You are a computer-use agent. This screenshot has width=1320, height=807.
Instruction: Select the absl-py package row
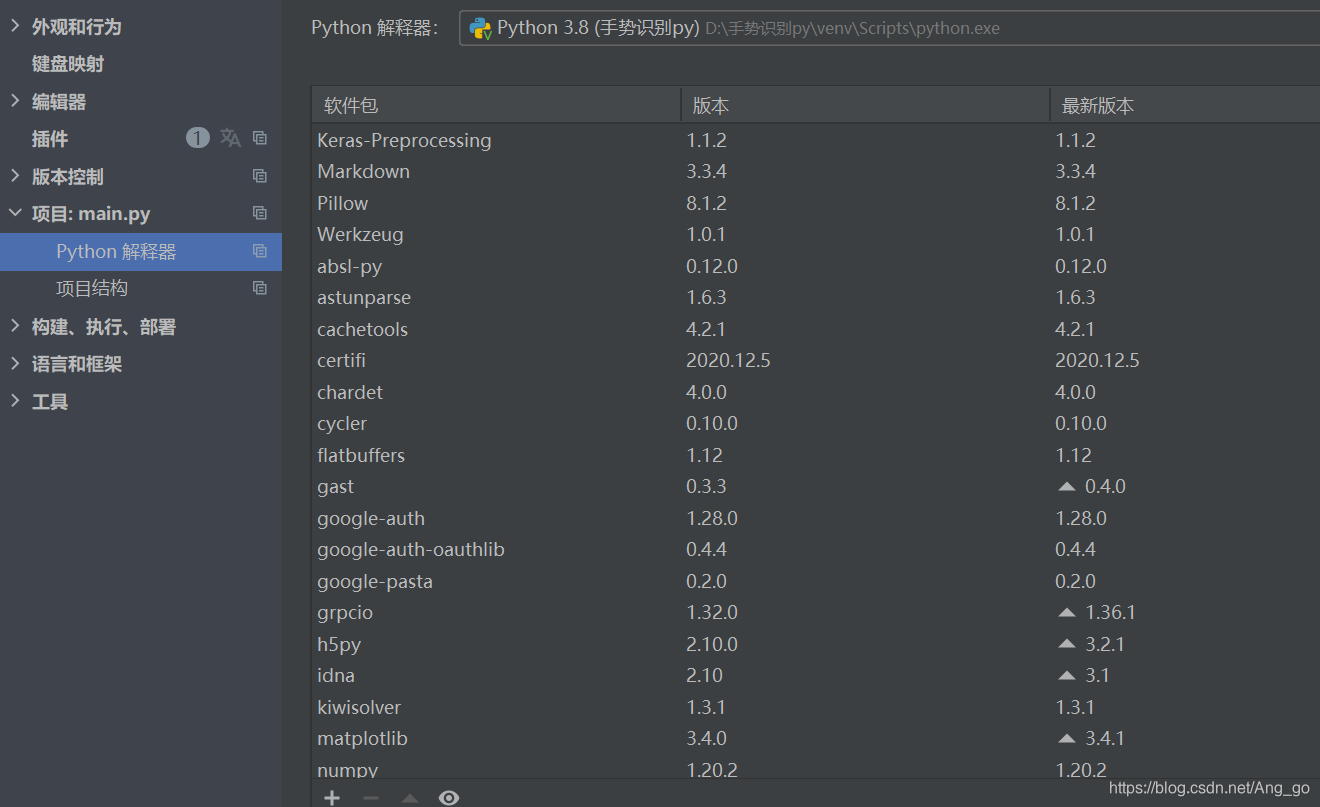(816, 266)
